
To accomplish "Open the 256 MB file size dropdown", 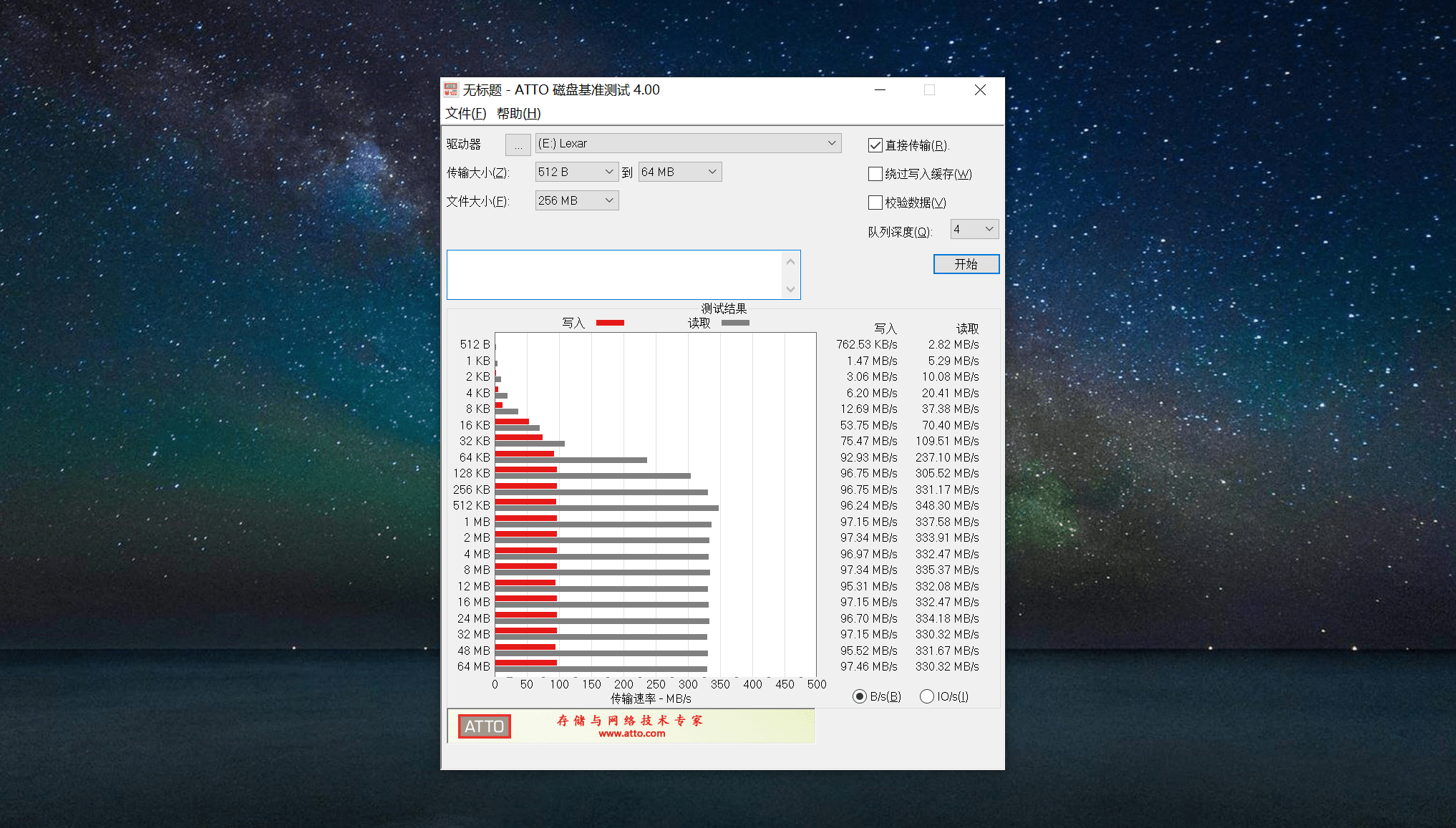I will (x=577, y=200).
